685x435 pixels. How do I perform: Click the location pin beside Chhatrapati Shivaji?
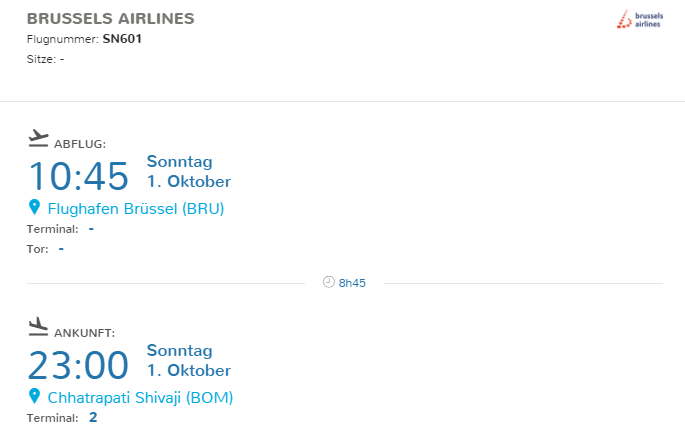pos(34,397)
